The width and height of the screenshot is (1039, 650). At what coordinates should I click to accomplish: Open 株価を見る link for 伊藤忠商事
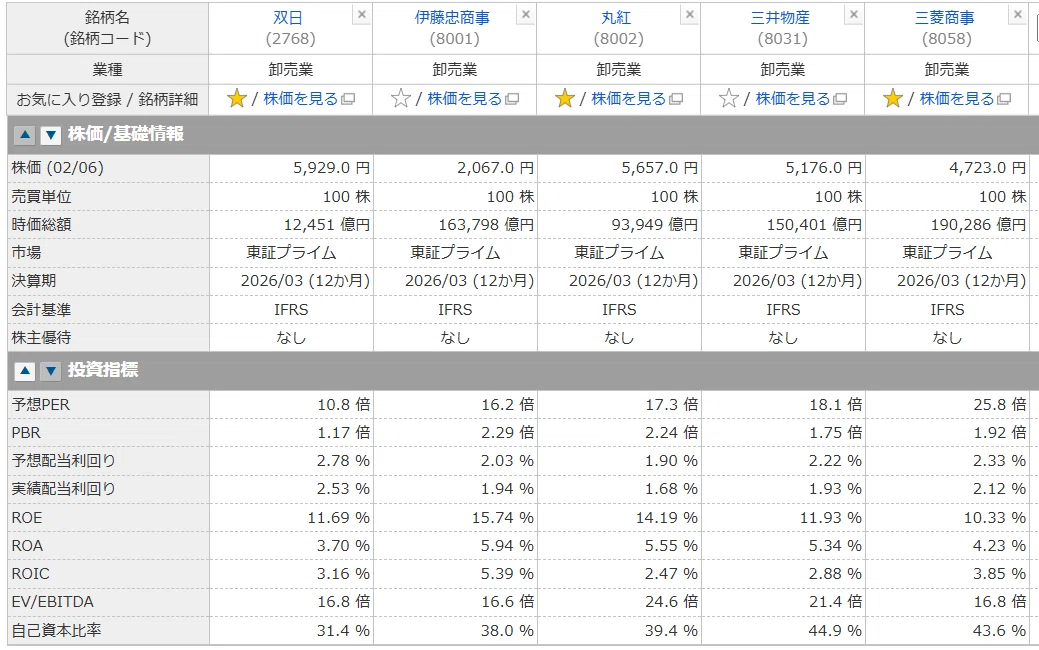465,99
